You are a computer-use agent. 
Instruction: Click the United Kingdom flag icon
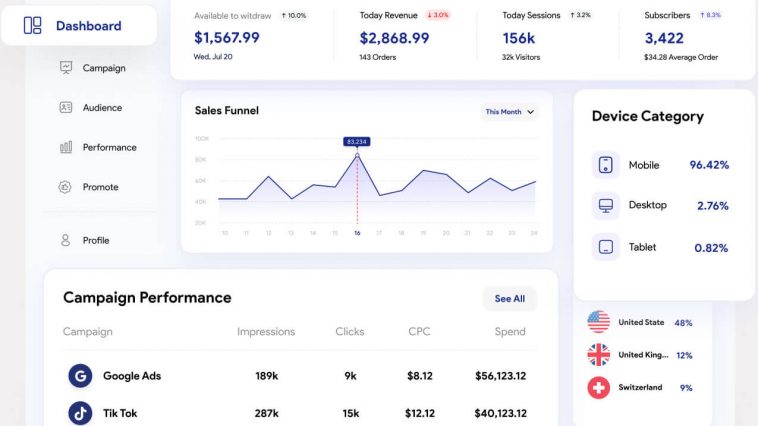[598, 355]
